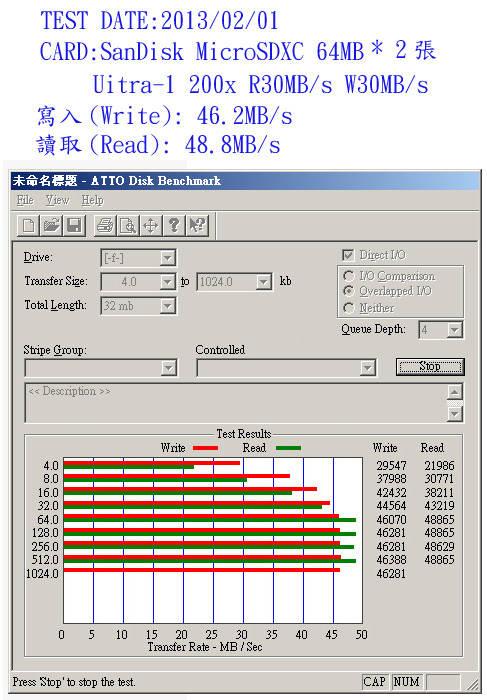Screen dimensions: 487x700
Task: Click the Open file toolbar icon
Action: point(51,225)
